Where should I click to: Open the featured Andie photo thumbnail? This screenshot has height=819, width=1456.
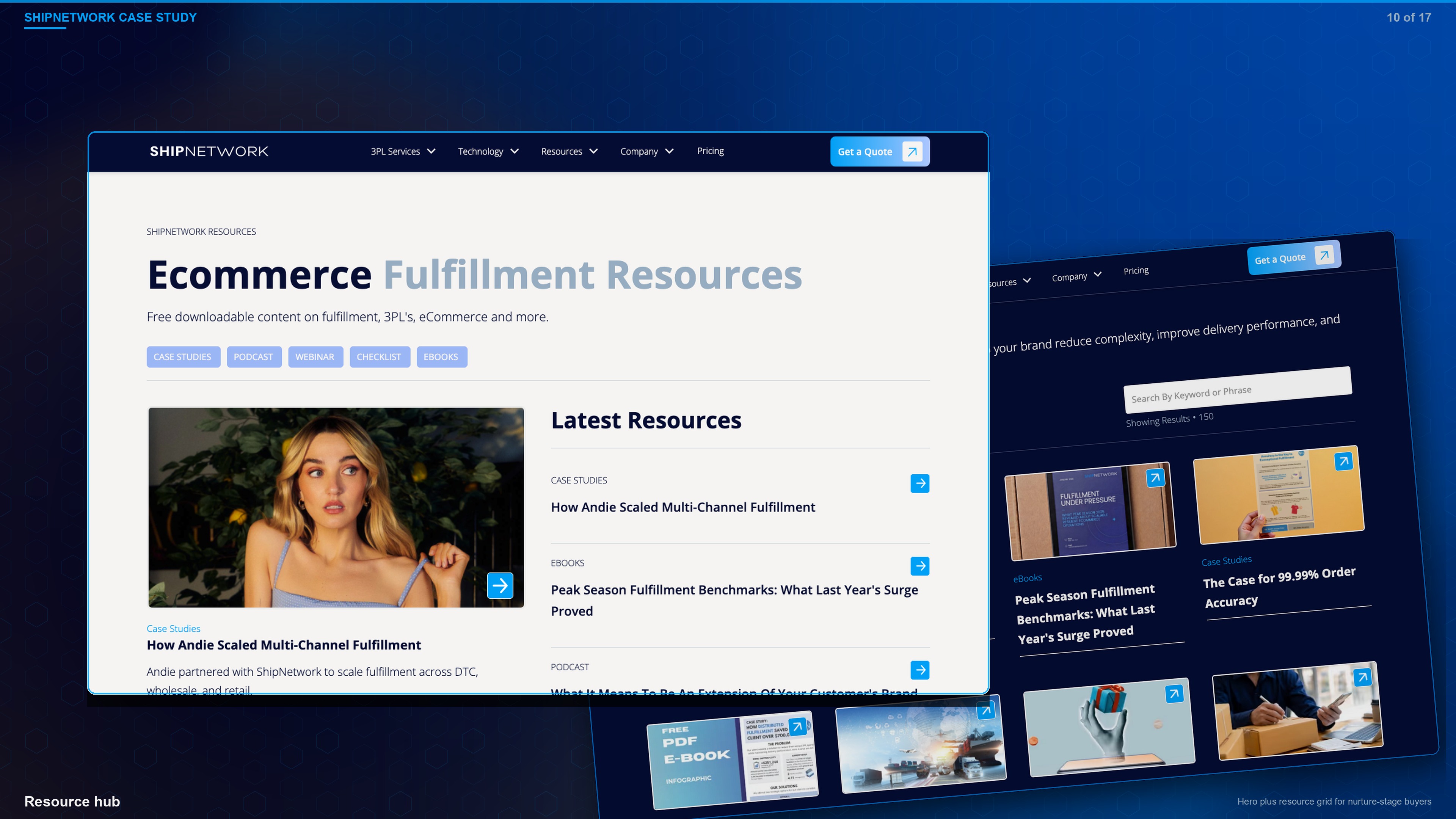[x=336, y=507]
